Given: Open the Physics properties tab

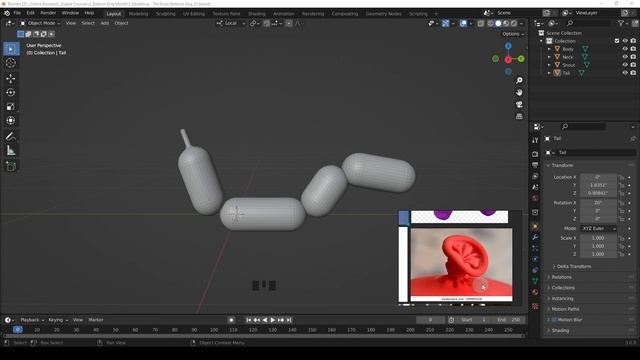Looking at the screenshot, I should 535,259.
